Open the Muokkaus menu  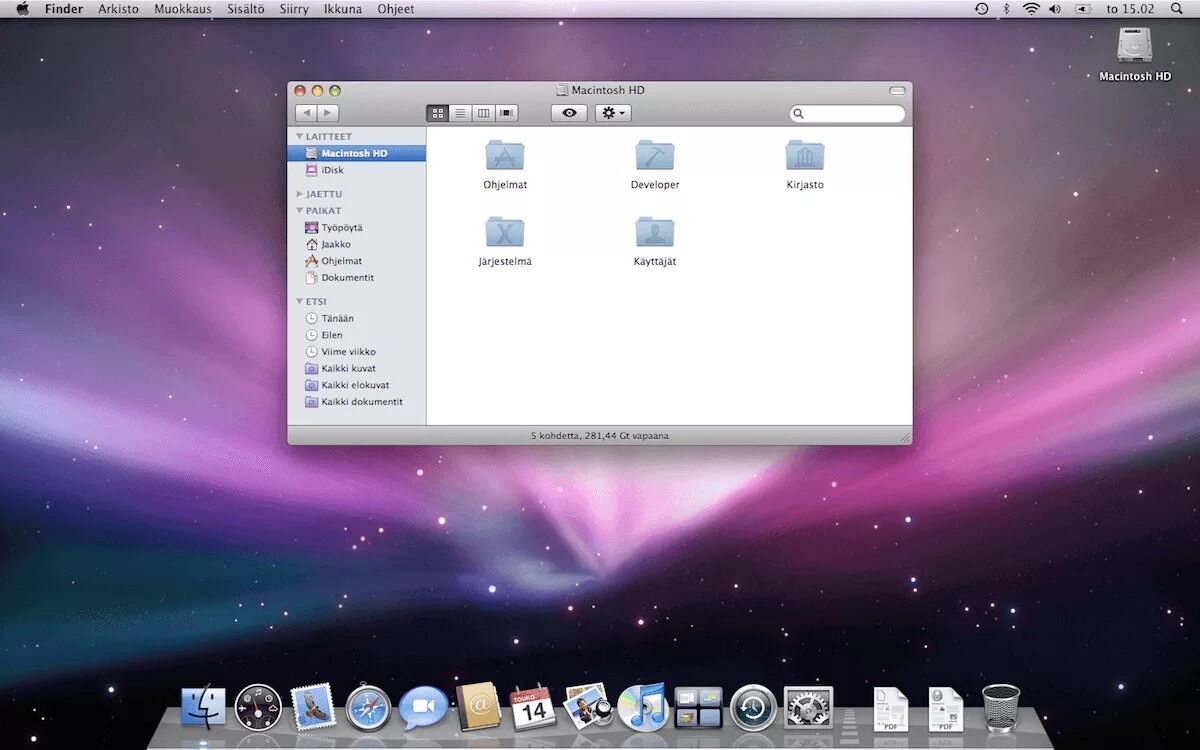[x=183, y=9]
